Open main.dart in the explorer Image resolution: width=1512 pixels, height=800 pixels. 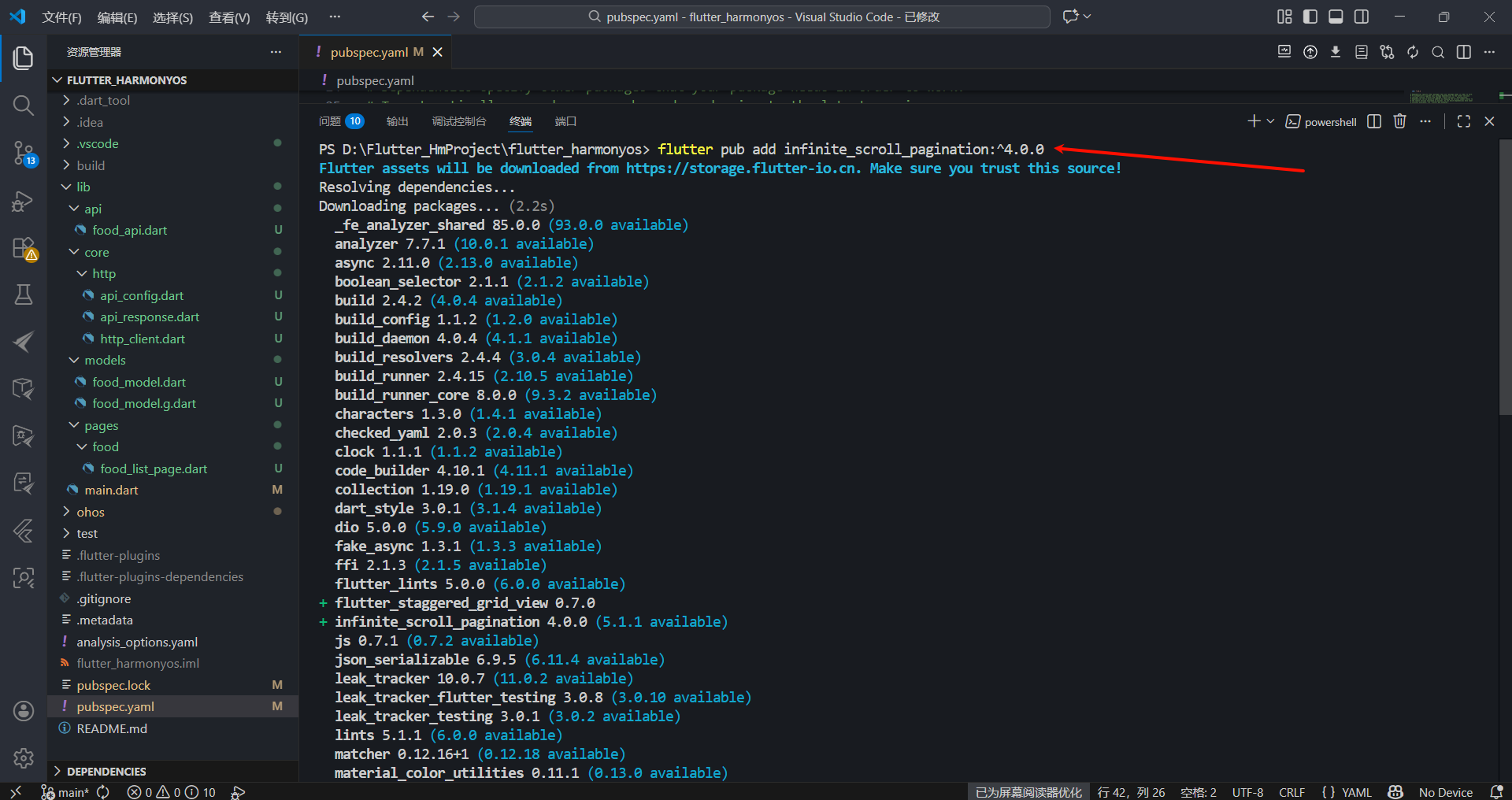(111, 490)
